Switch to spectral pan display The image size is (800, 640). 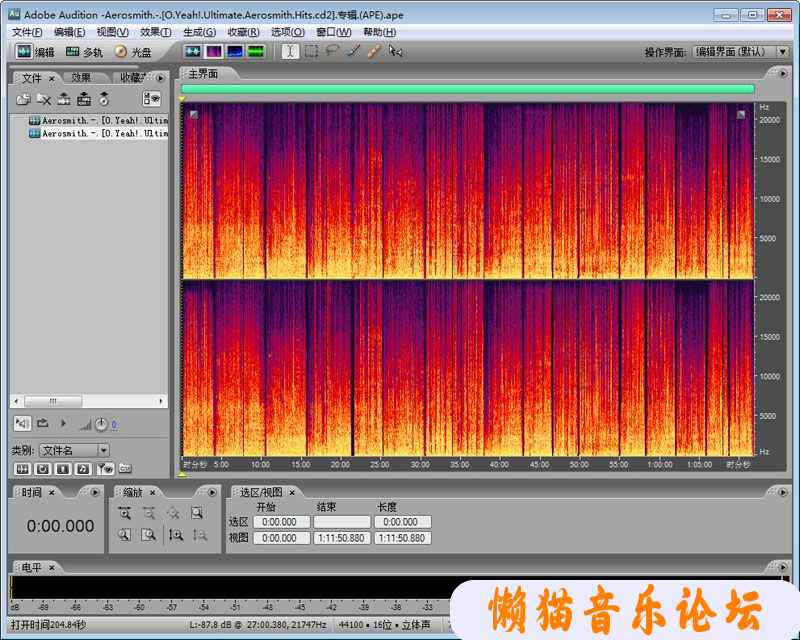tap(235, 52)
